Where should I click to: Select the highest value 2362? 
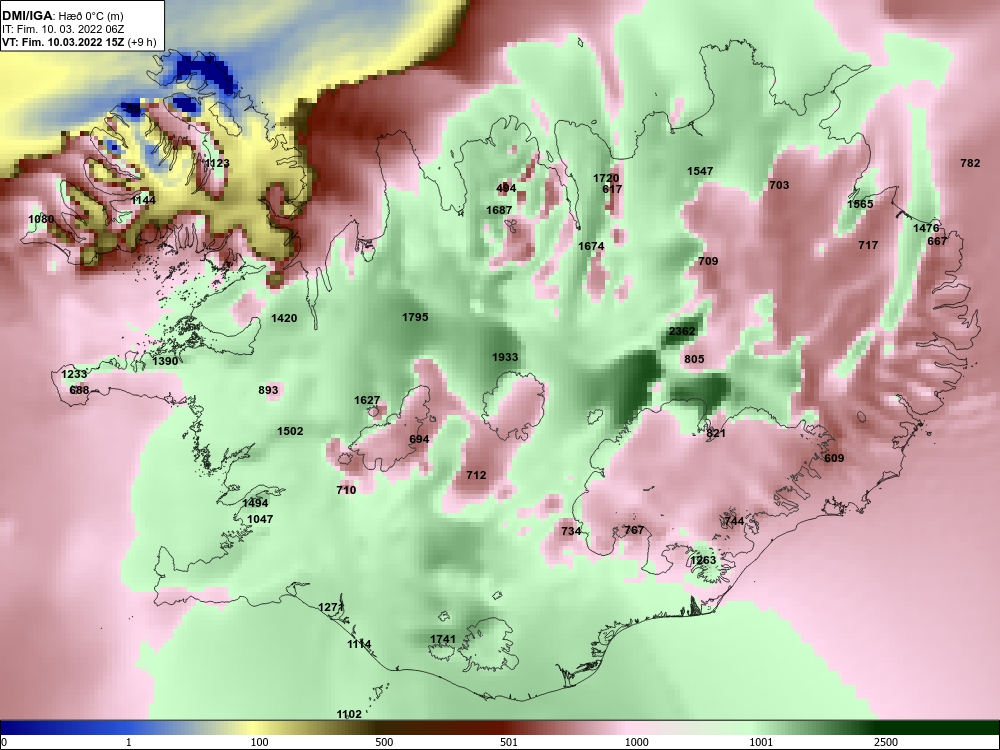(682, 331)
